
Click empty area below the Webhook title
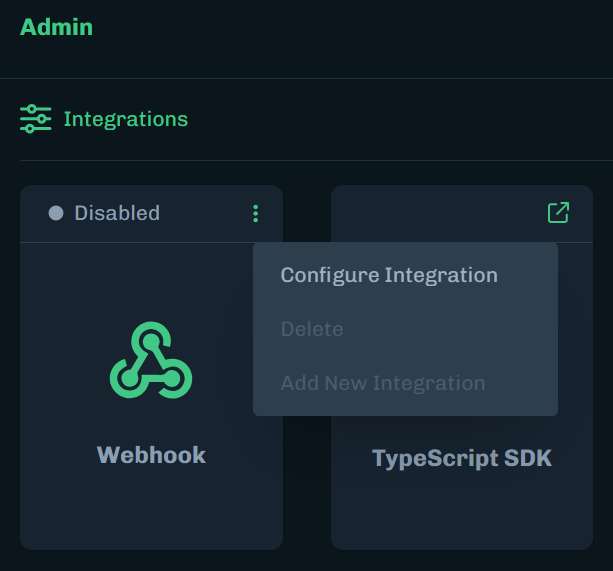coord(151,510)
